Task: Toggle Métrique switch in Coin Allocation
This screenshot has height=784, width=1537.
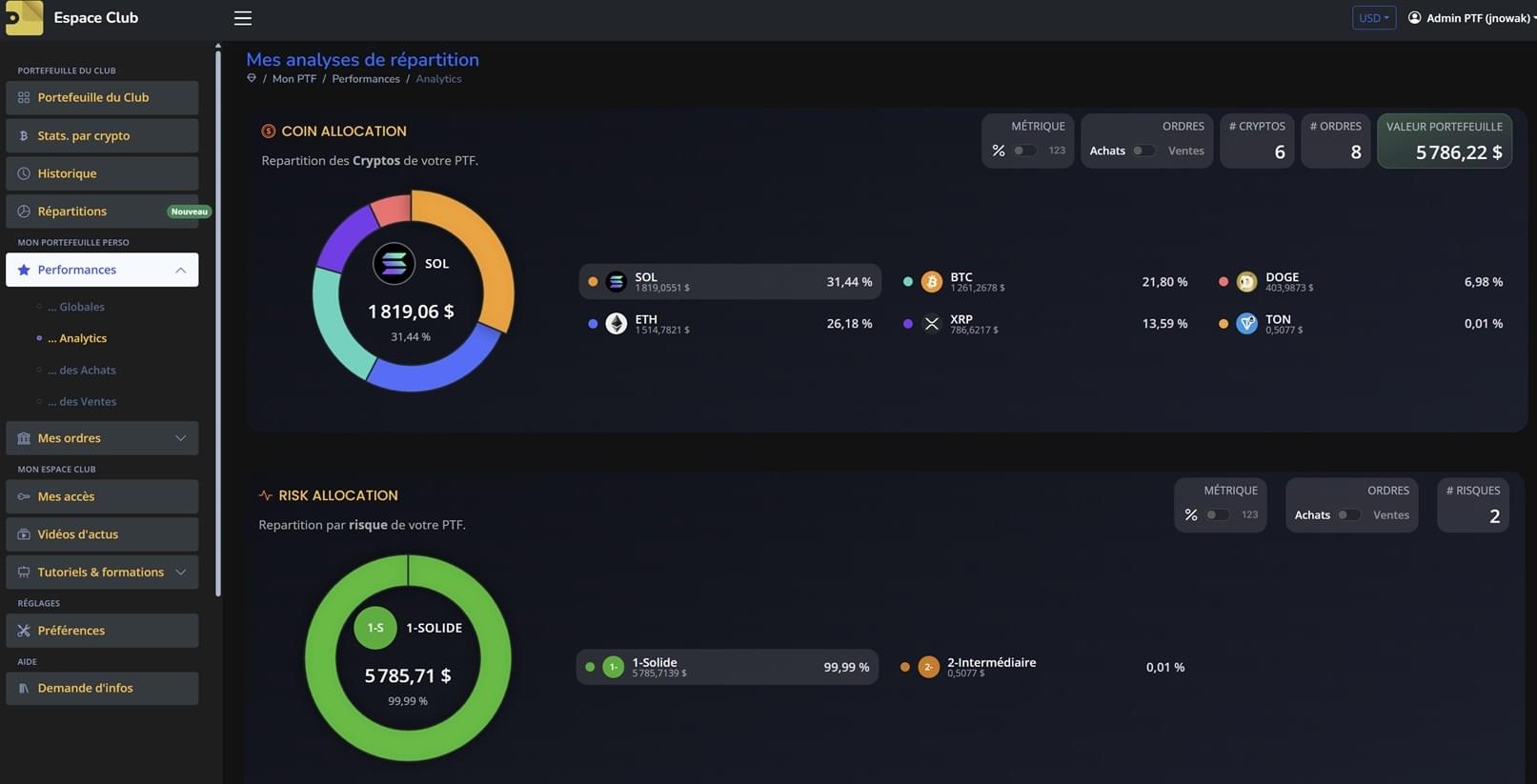Action: [x=1024, y=151]
